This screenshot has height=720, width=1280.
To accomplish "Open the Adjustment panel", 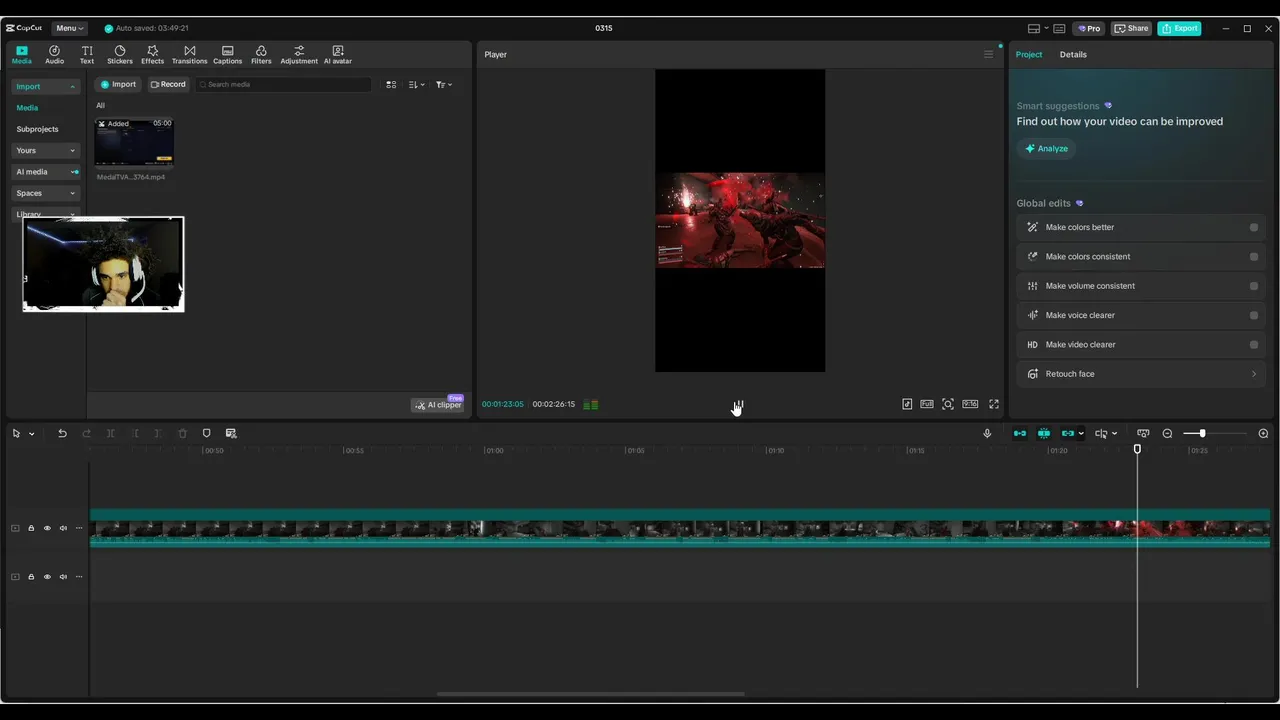I will click(299, 55).
